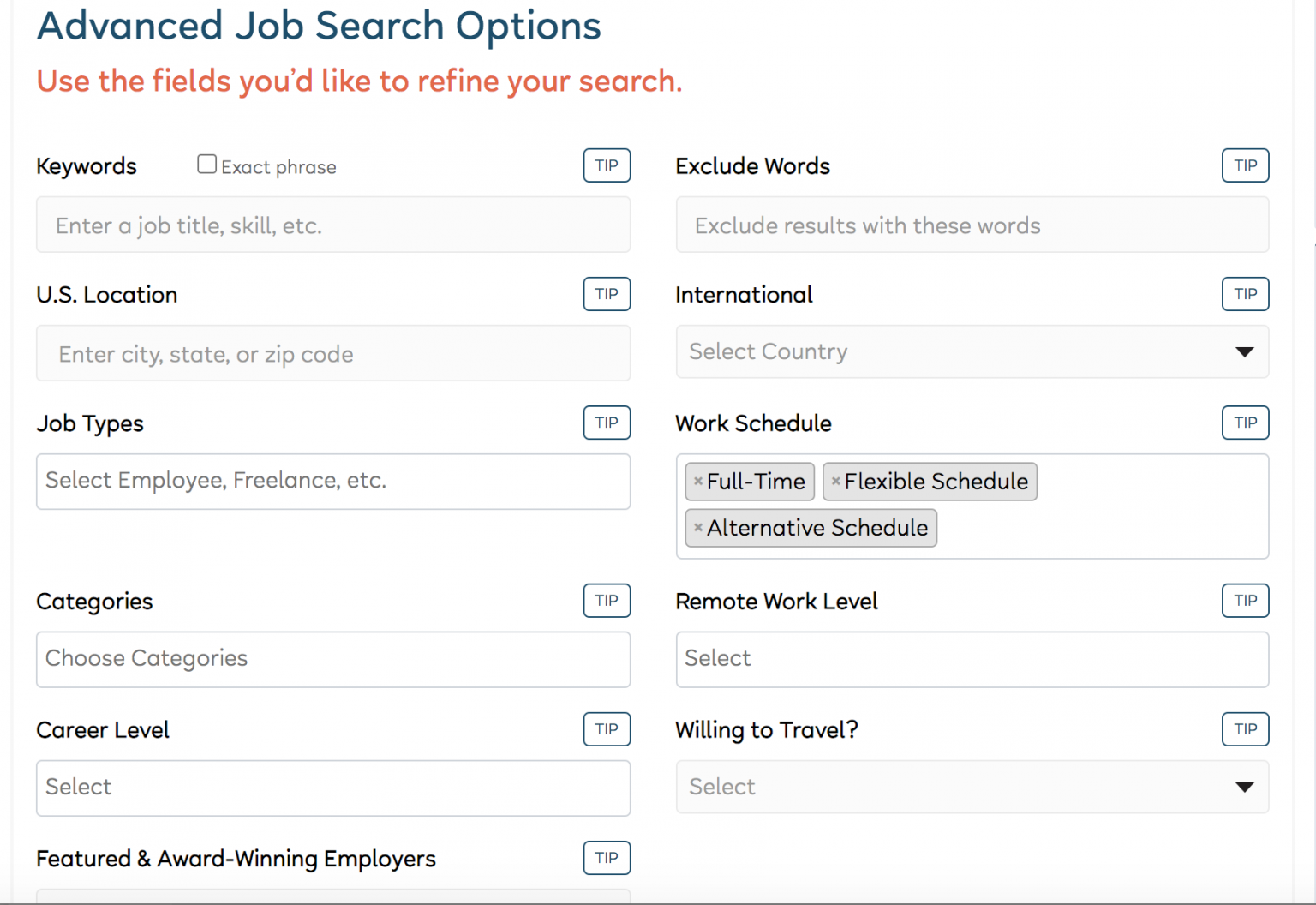This screenshot has width=1316, height=905.
Task: View the TIP for Keywords
Action: 607,165
